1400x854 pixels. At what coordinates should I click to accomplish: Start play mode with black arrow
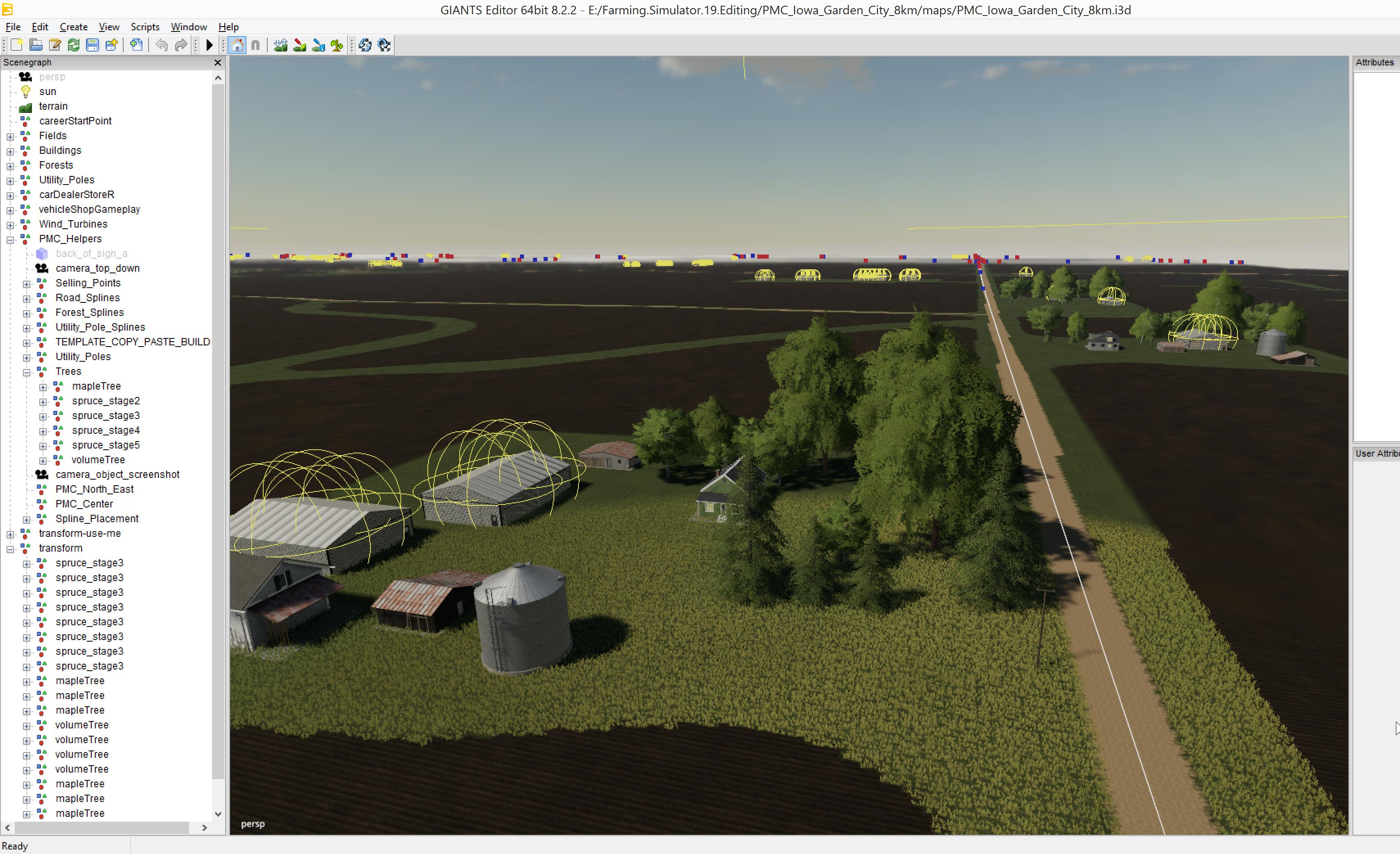209,45
